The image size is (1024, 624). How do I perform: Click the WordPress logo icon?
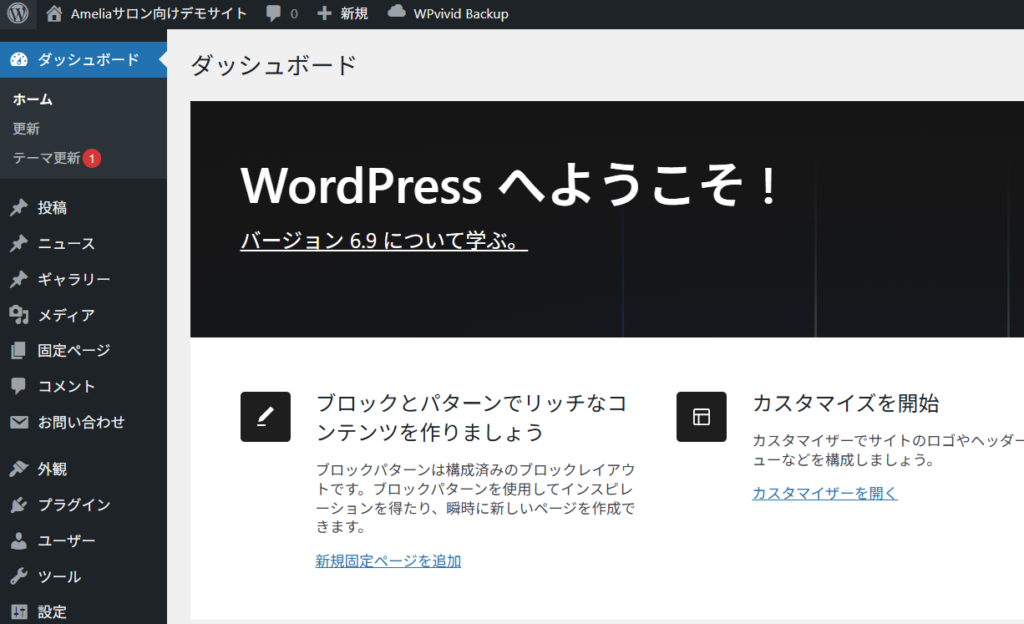coord(18,14)
